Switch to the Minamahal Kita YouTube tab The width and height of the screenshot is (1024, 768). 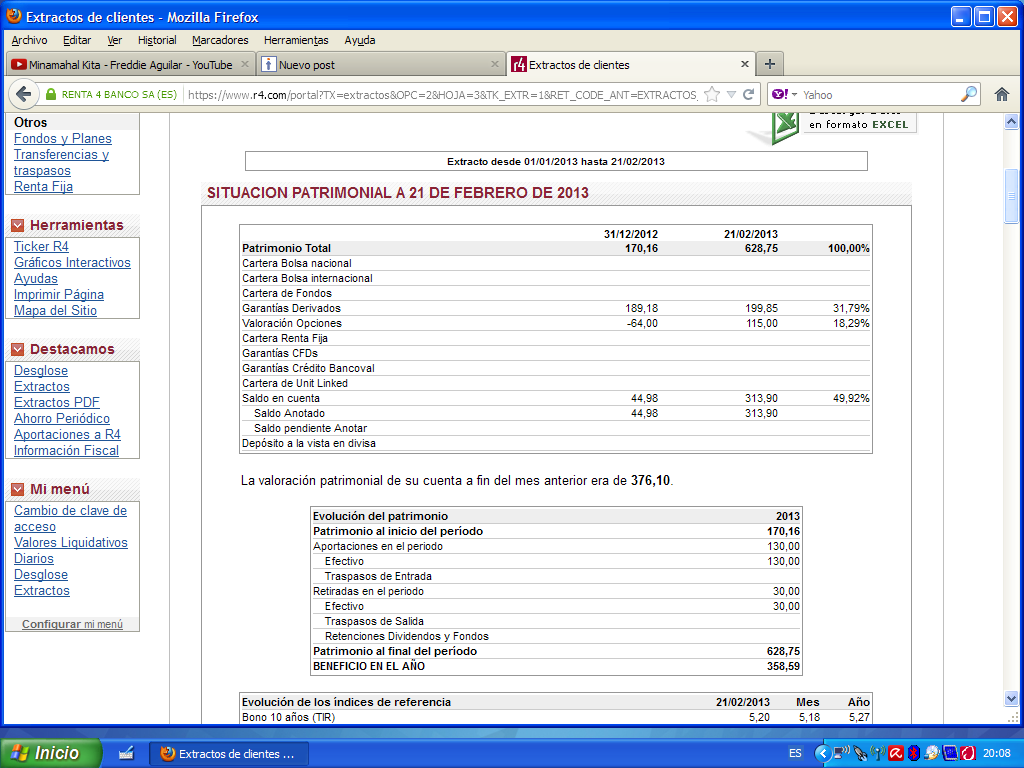121,65
